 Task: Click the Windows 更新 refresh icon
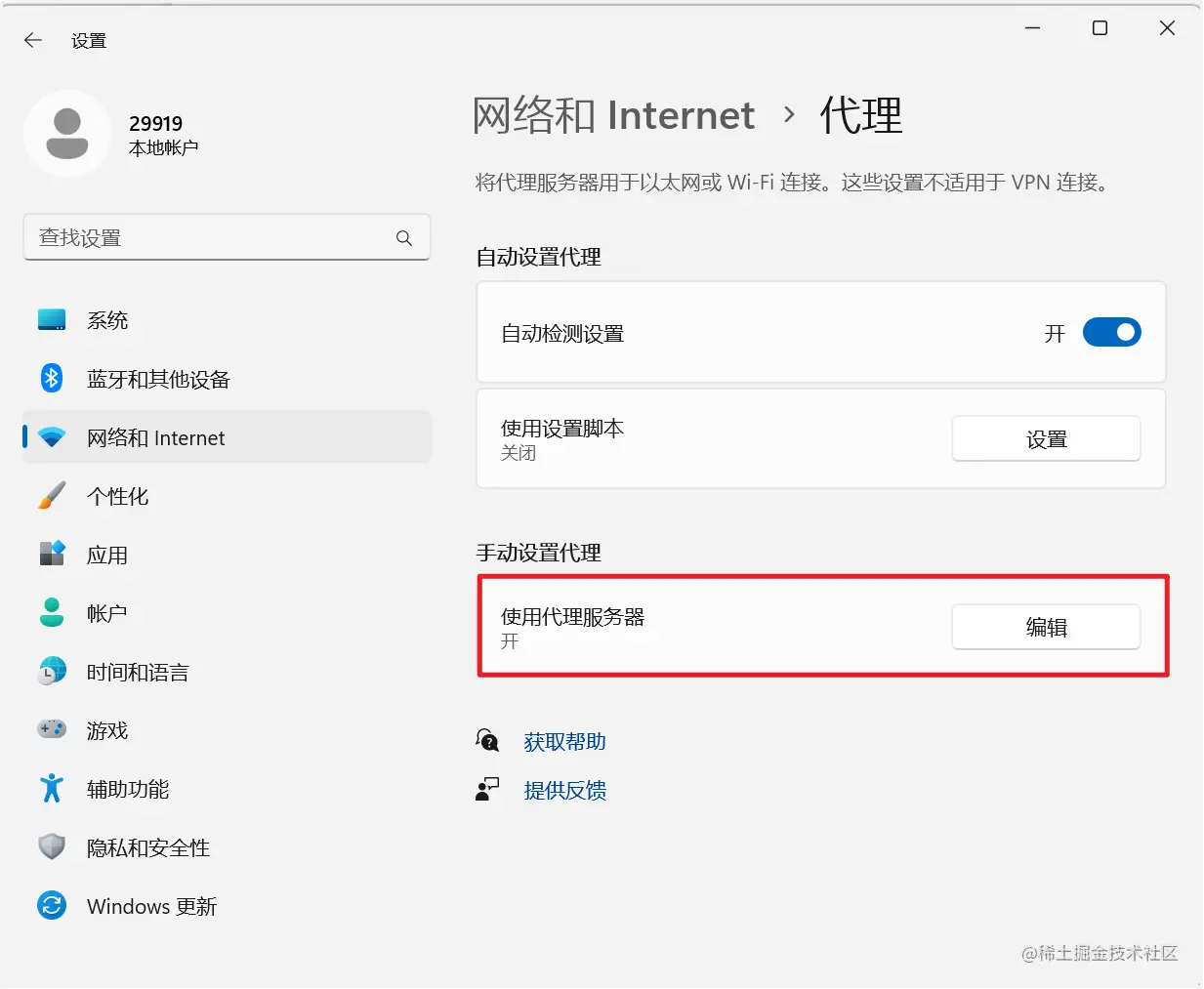tap(51, 906)
